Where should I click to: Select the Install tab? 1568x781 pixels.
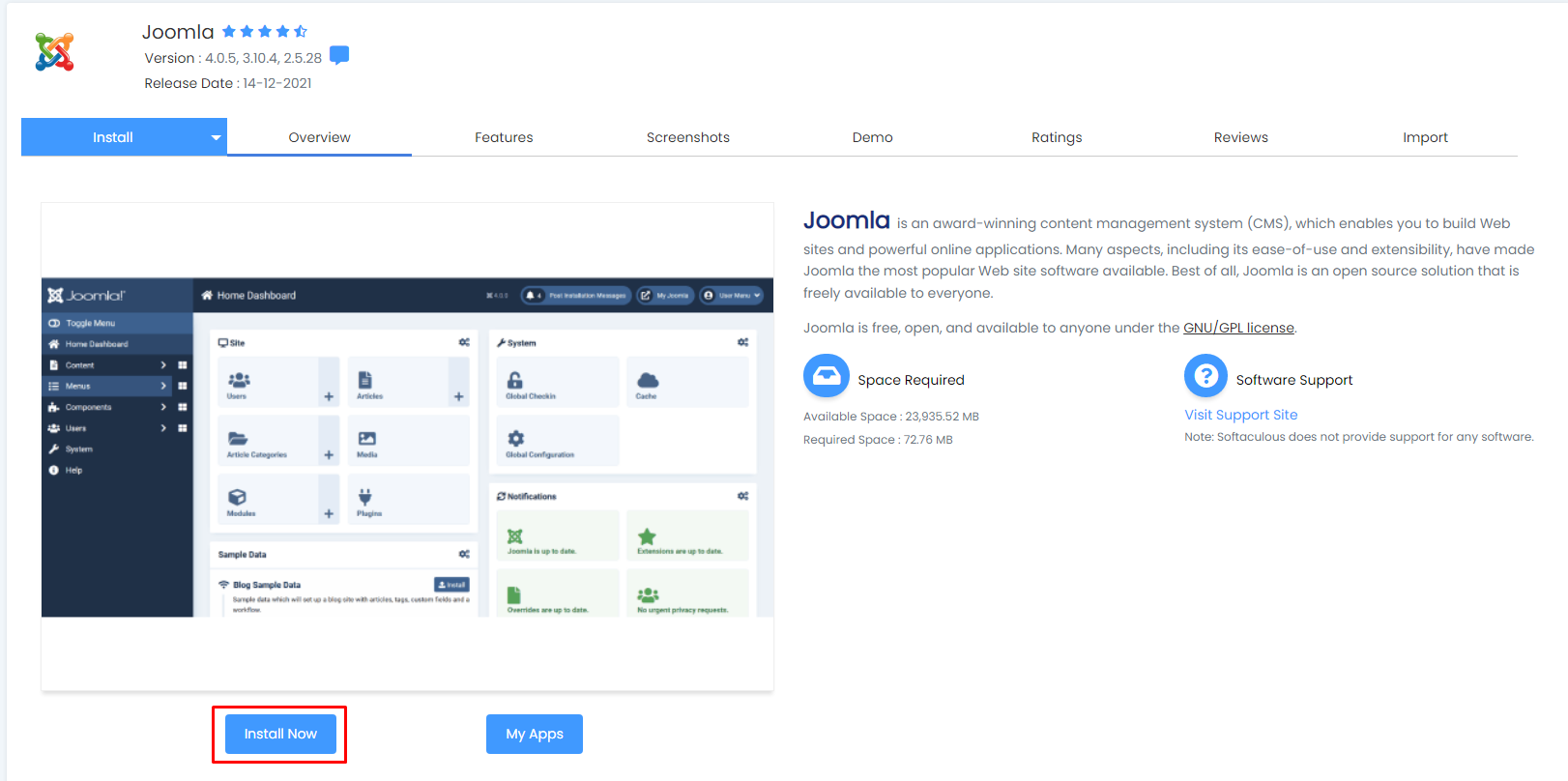pos(113,137)
